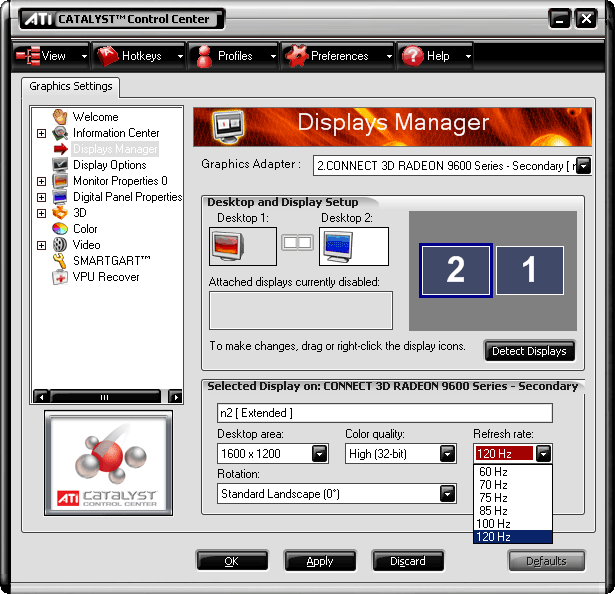Open the Preferences menu dropdown arrow
Screen dimensions: 615x594
[389, 56]
